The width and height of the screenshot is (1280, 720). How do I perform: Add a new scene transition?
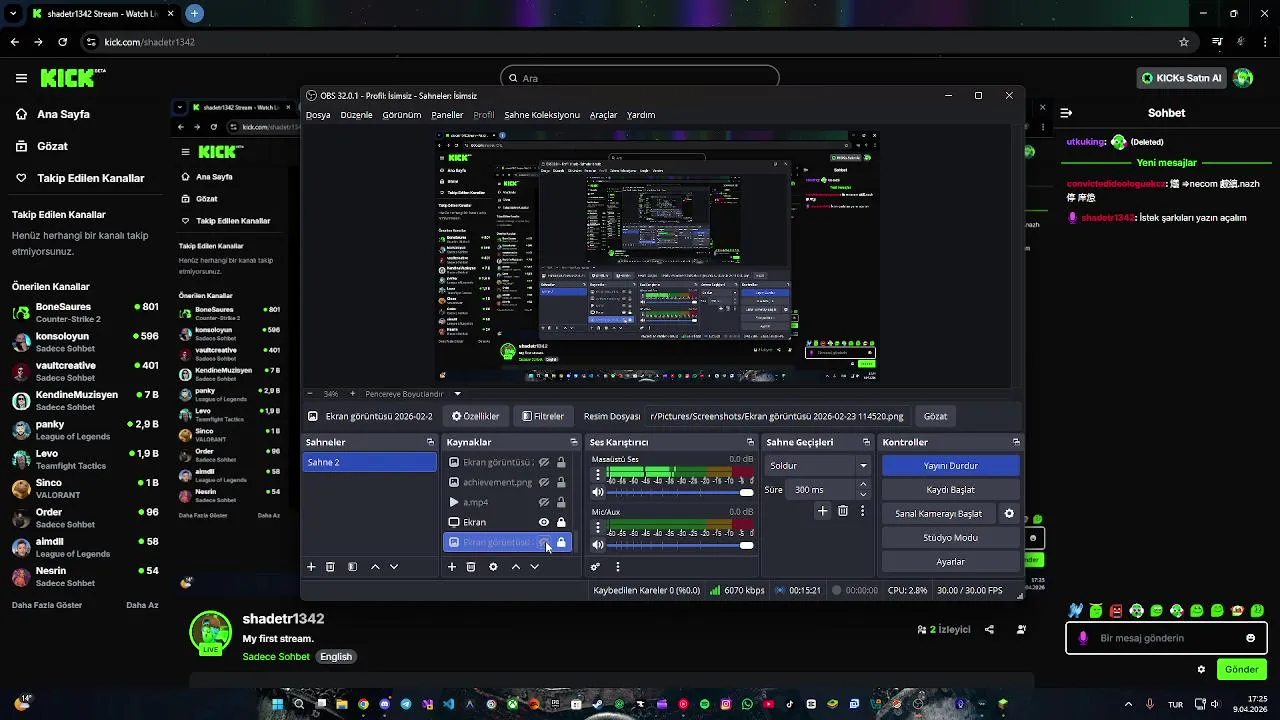point(823,511)
